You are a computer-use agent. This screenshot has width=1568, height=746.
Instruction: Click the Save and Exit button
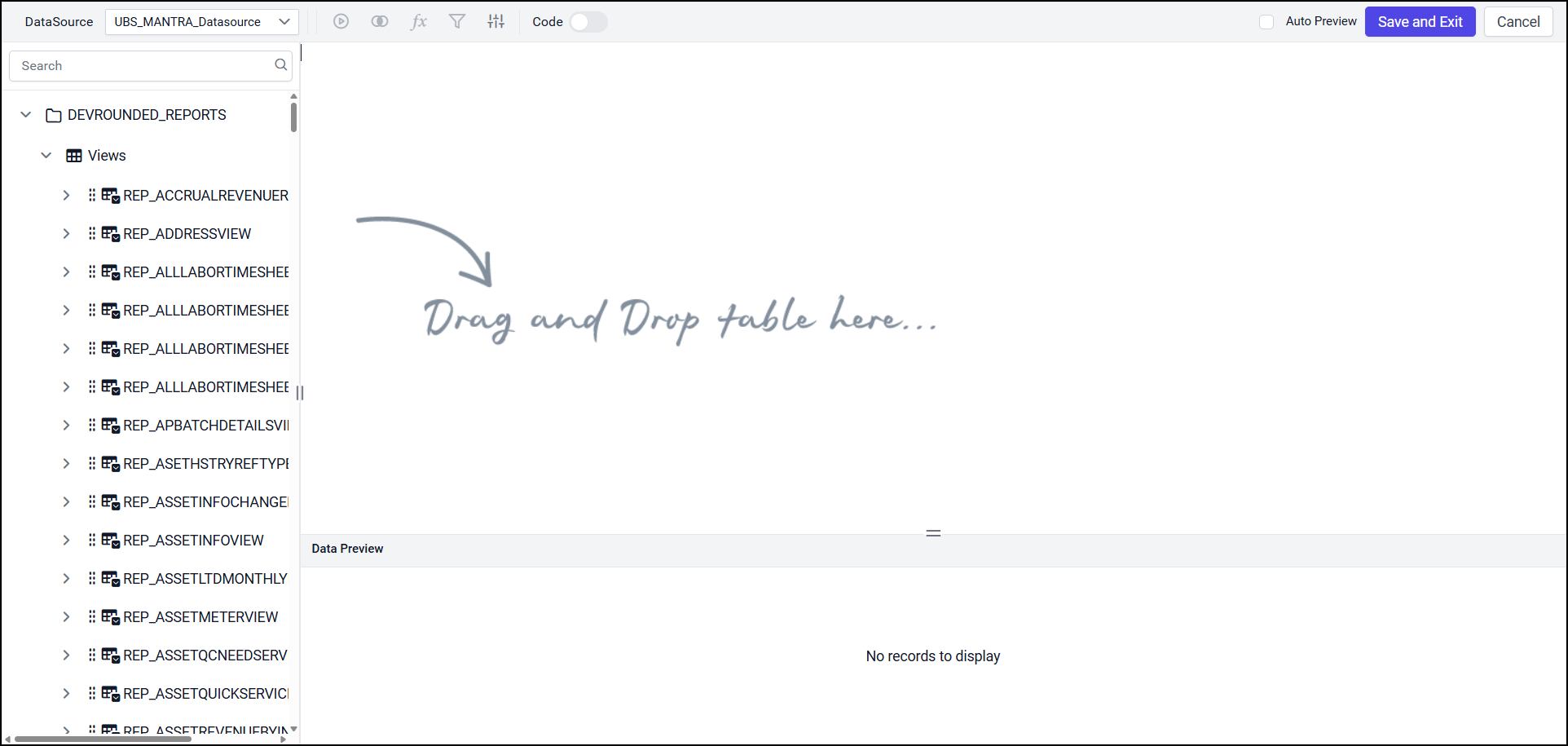click(1420, 22)
